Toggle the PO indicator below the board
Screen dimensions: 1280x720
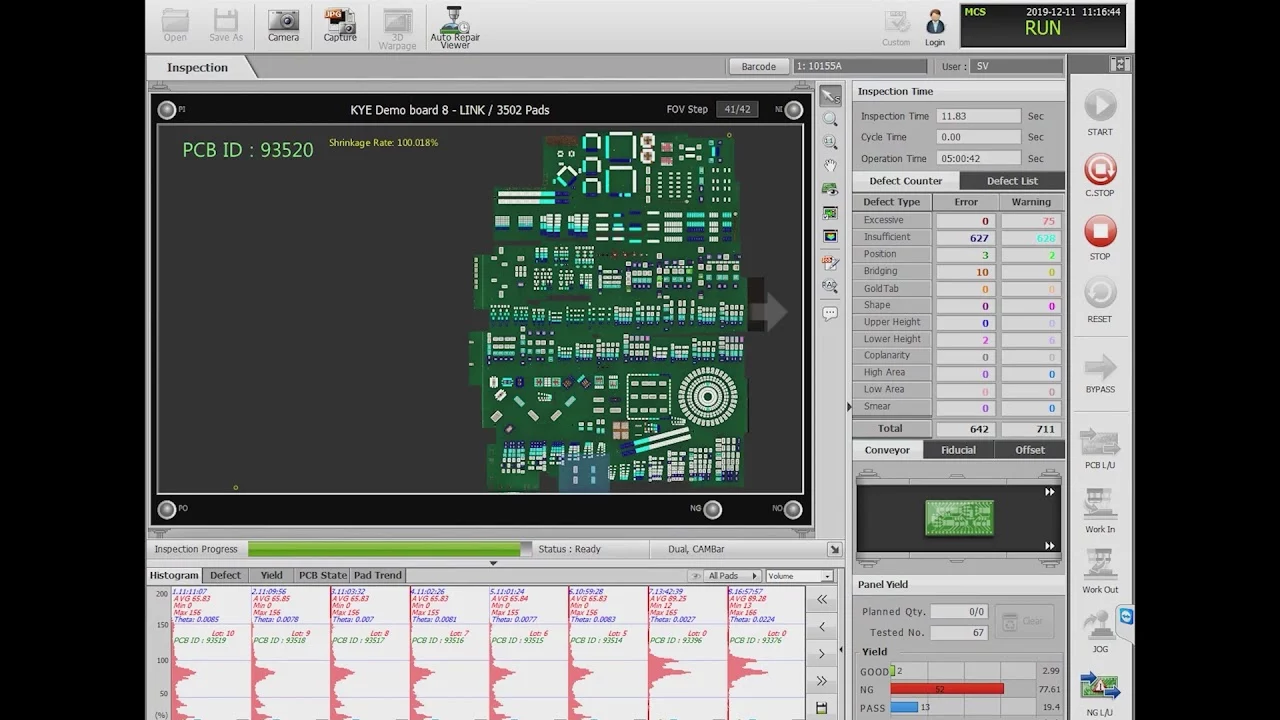coord(167,509)
